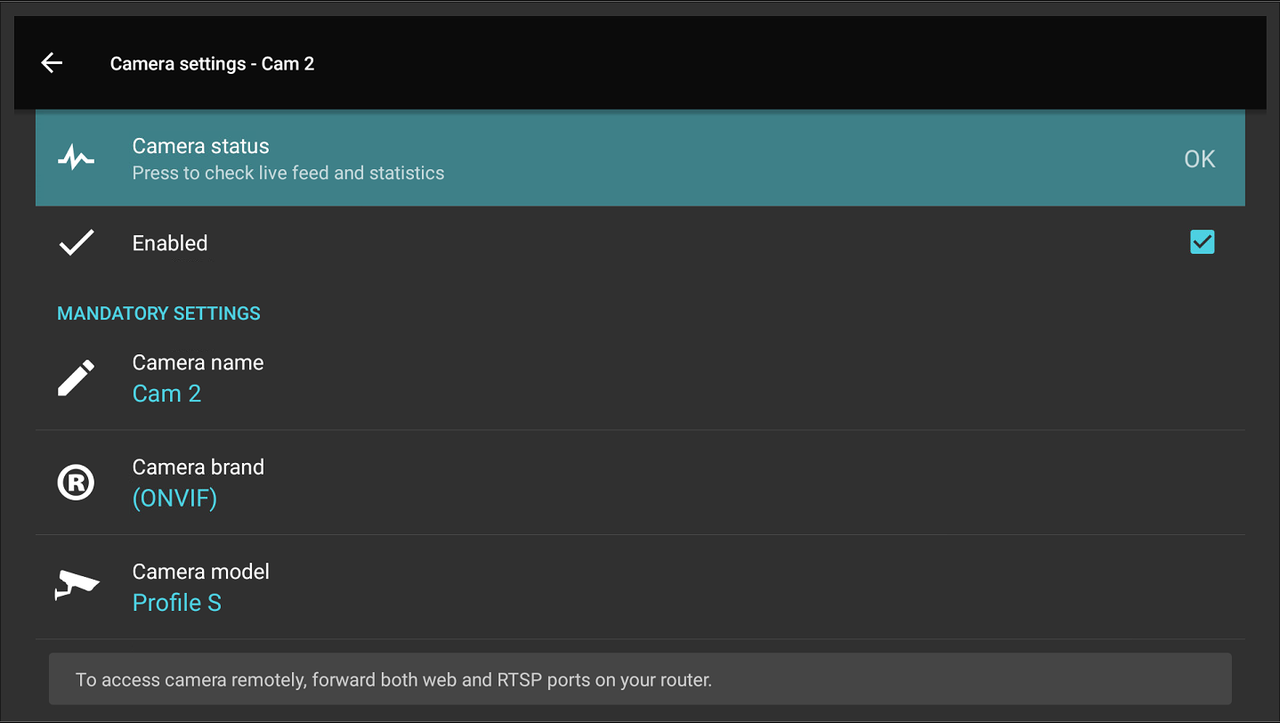The height and width of the screenshot is (723, 1280).
Task: Click the Camera settings - Cam 2 title
Action: (212, 64)
